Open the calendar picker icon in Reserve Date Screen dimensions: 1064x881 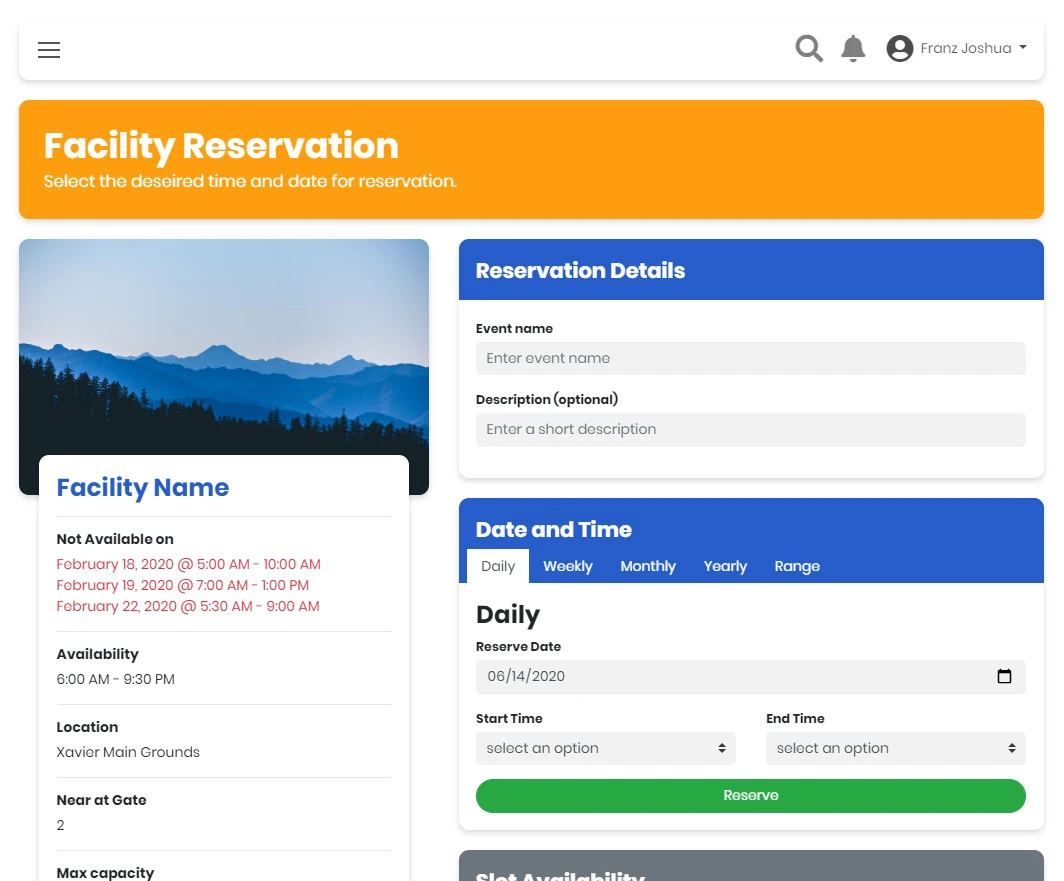pyautogui.click(x=1004, y=676)
